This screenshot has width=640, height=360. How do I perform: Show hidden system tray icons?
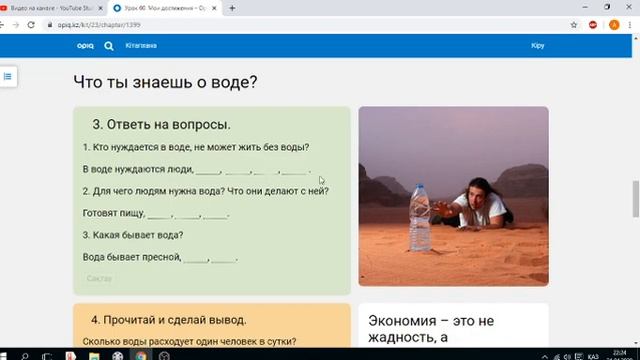pyautogui.click(x=544, y=357)
